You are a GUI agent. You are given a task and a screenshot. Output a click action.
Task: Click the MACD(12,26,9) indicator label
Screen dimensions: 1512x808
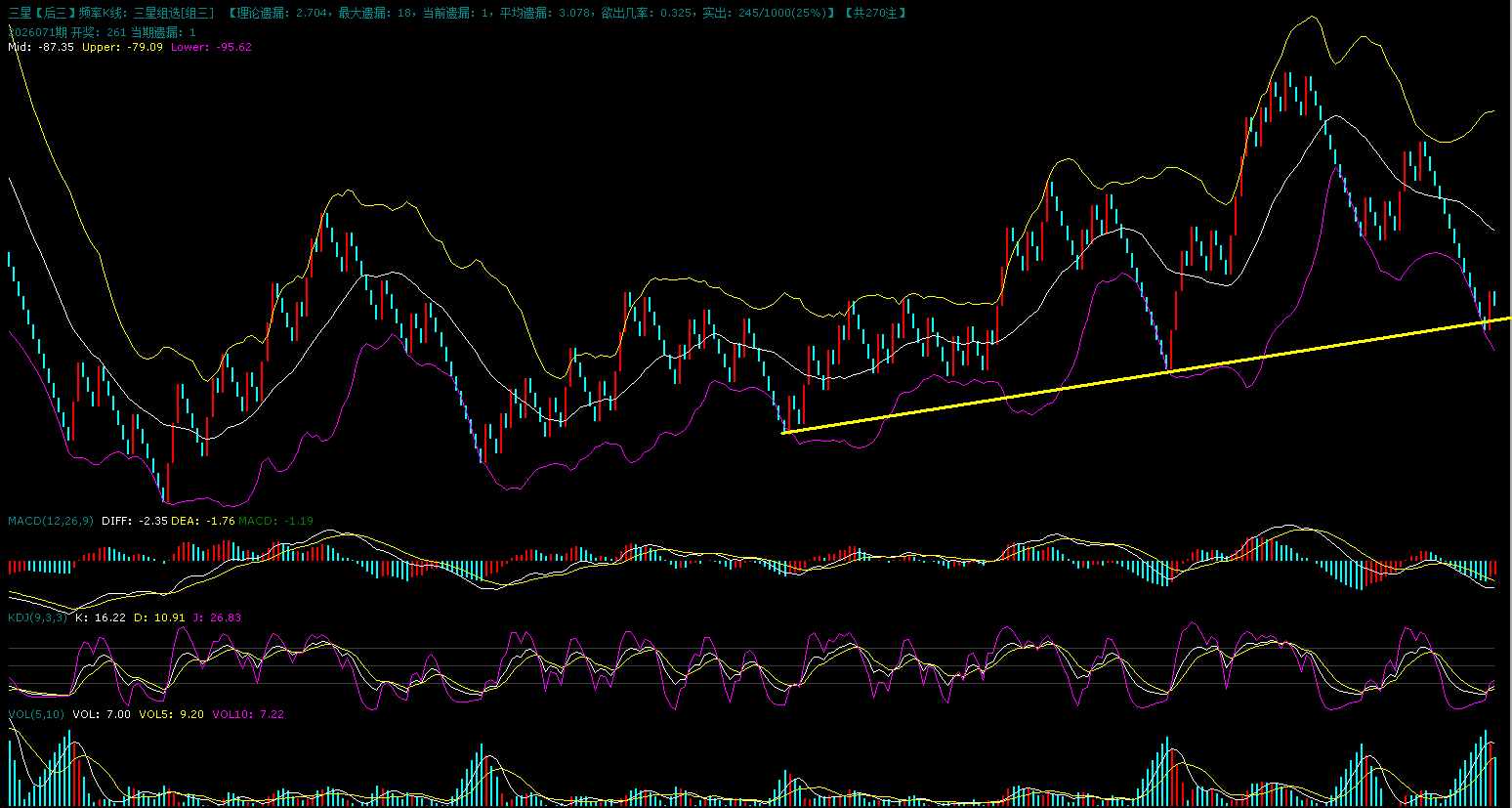51,521
